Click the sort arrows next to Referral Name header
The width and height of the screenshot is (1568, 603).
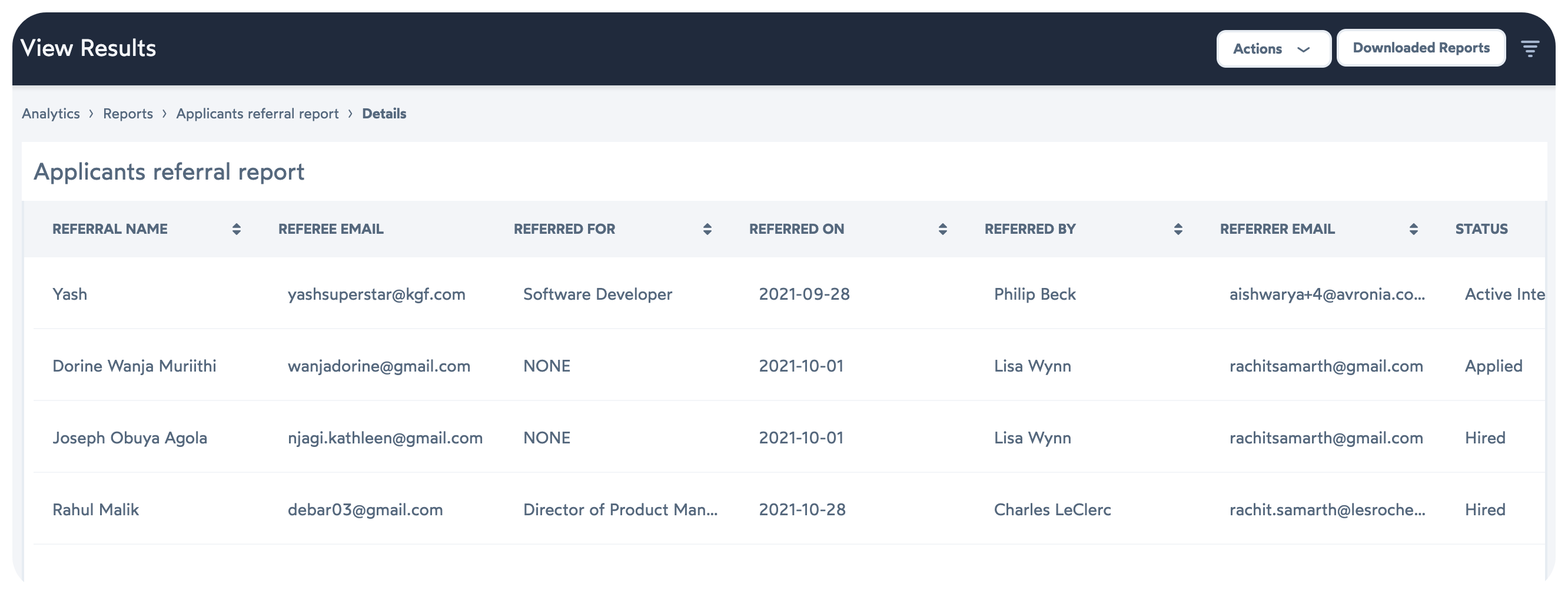pyautogui.click(x=237, y=230)
